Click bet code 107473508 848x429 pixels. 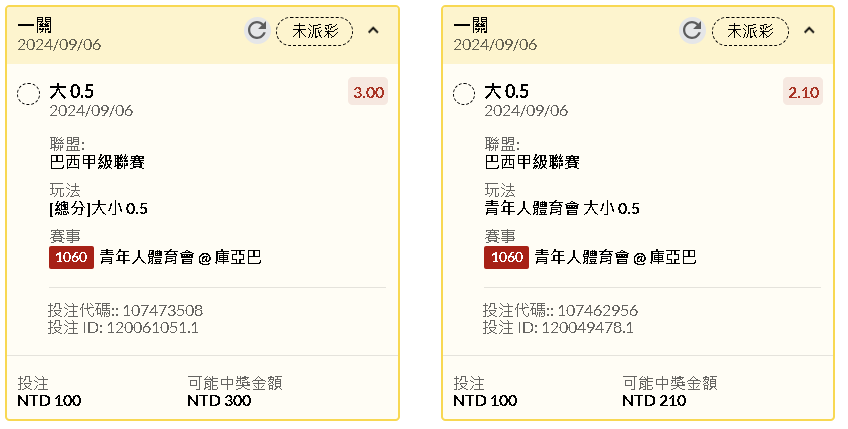[x=163, y=311]
